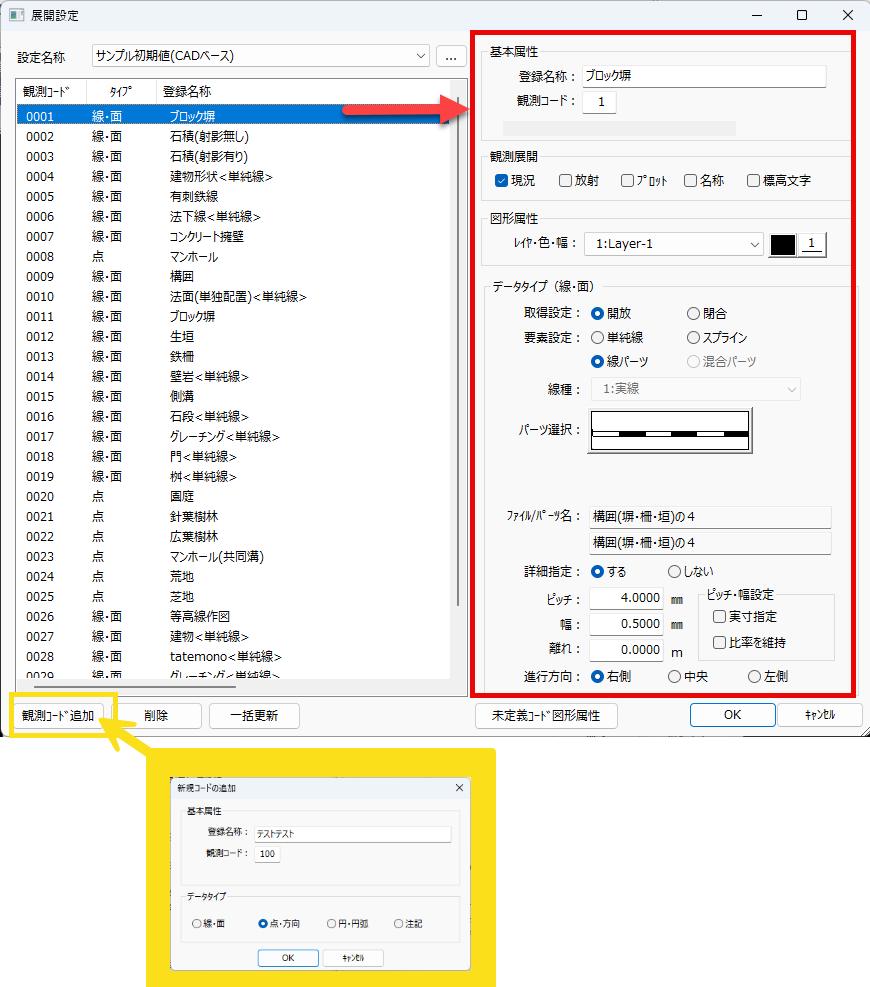The image size is (870, 987).
Task: Click the ピッチ value input field
Action: tap(626, 598)
